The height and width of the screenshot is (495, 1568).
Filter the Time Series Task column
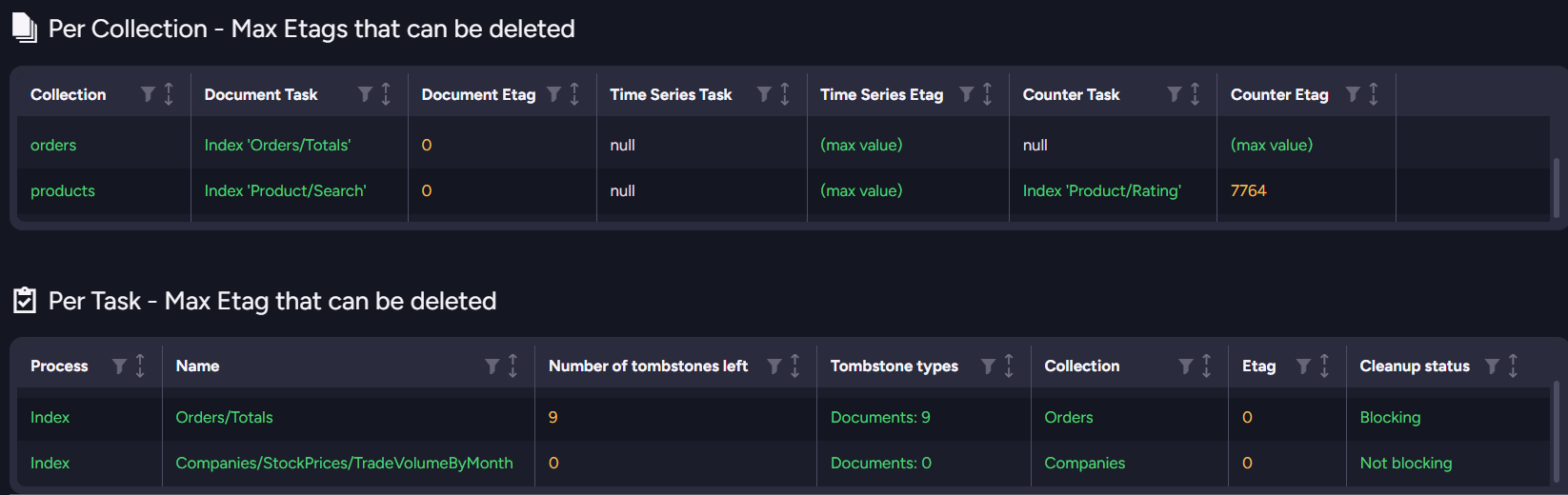click(x=764, y=94)
